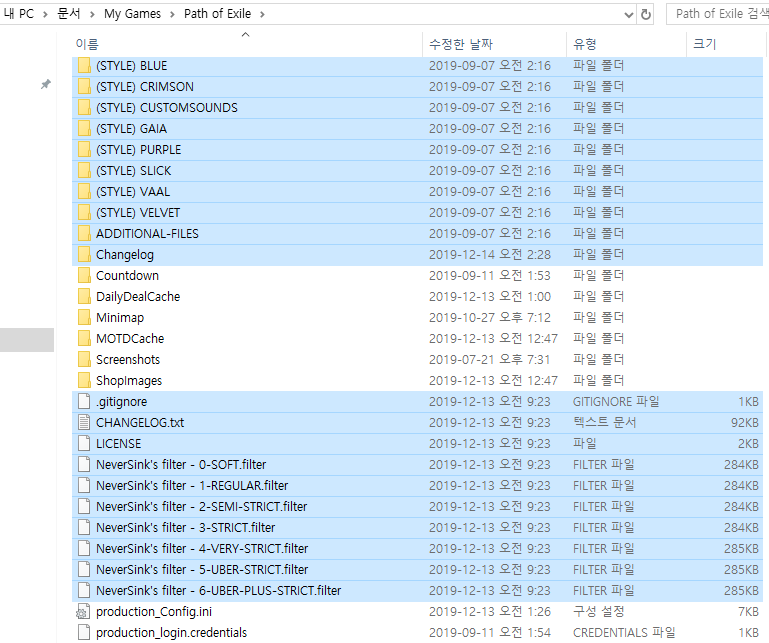Select the Minimap folder name
Screen dimensions: 769x643
click(x=120, y=318)
